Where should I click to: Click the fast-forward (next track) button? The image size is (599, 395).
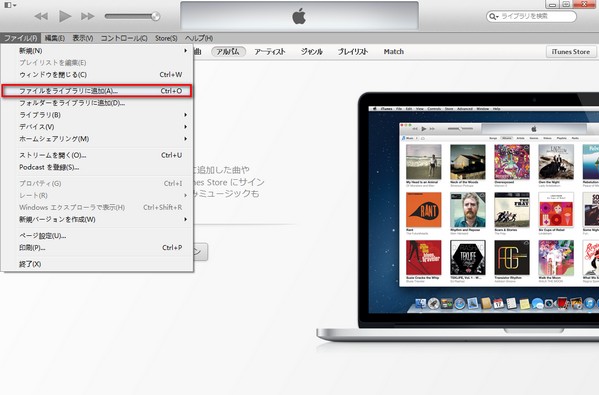87,16
